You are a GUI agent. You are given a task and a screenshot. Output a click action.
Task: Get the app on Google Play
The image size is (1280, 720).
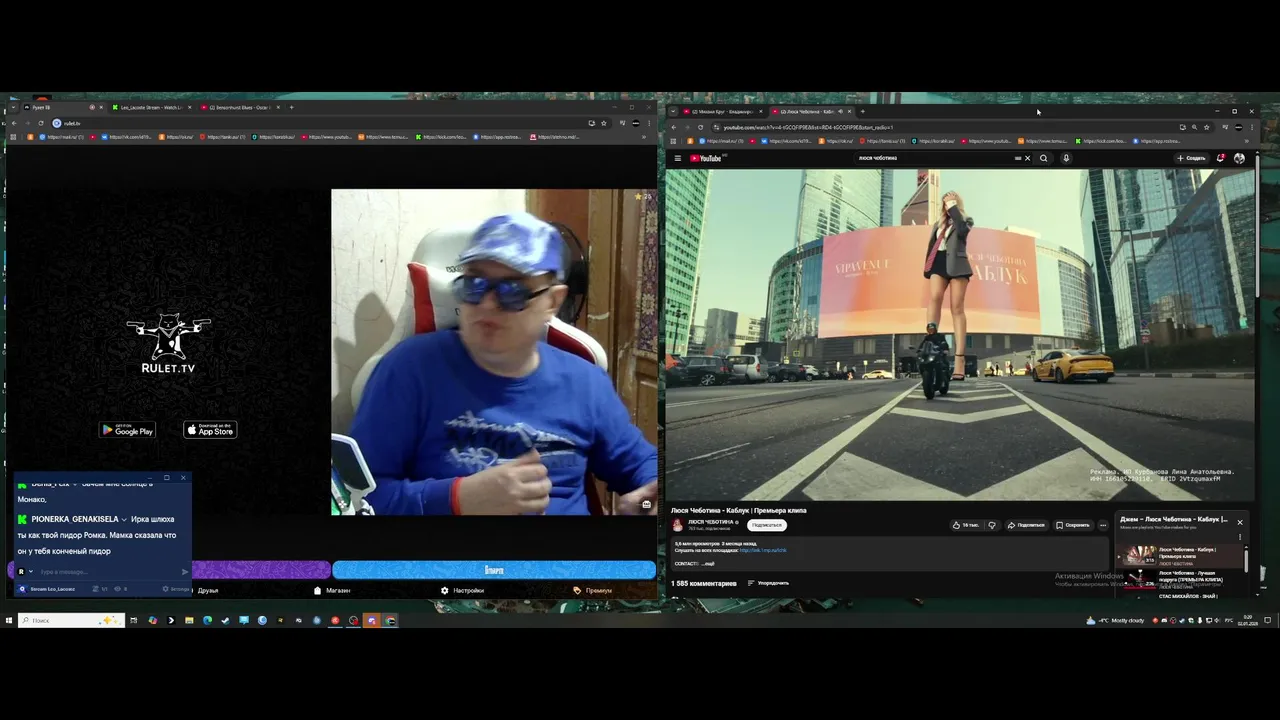coord(127,430)
